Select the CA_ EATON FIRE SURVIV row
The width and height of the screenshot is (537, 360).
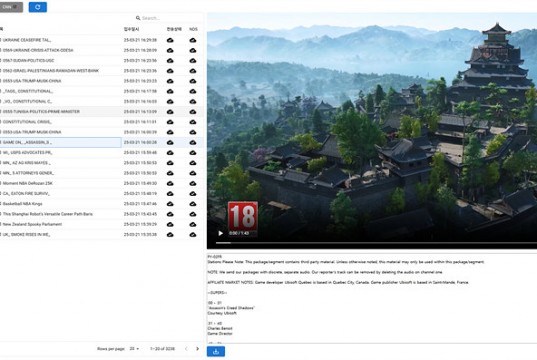(x=102, y=194)
